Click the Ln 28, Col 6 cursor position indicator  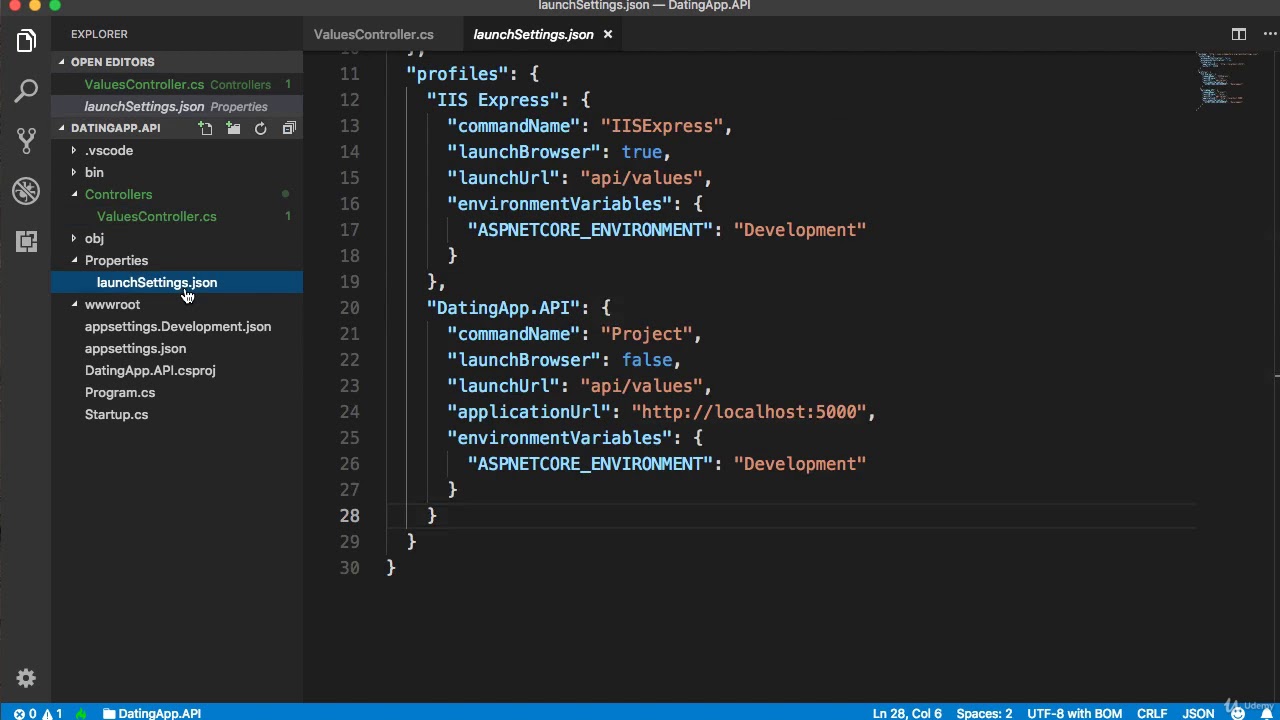click(907, 713)
